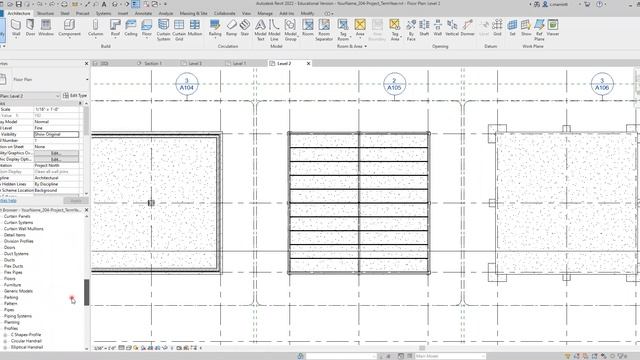Open the Structure ribbon tab

45,13
